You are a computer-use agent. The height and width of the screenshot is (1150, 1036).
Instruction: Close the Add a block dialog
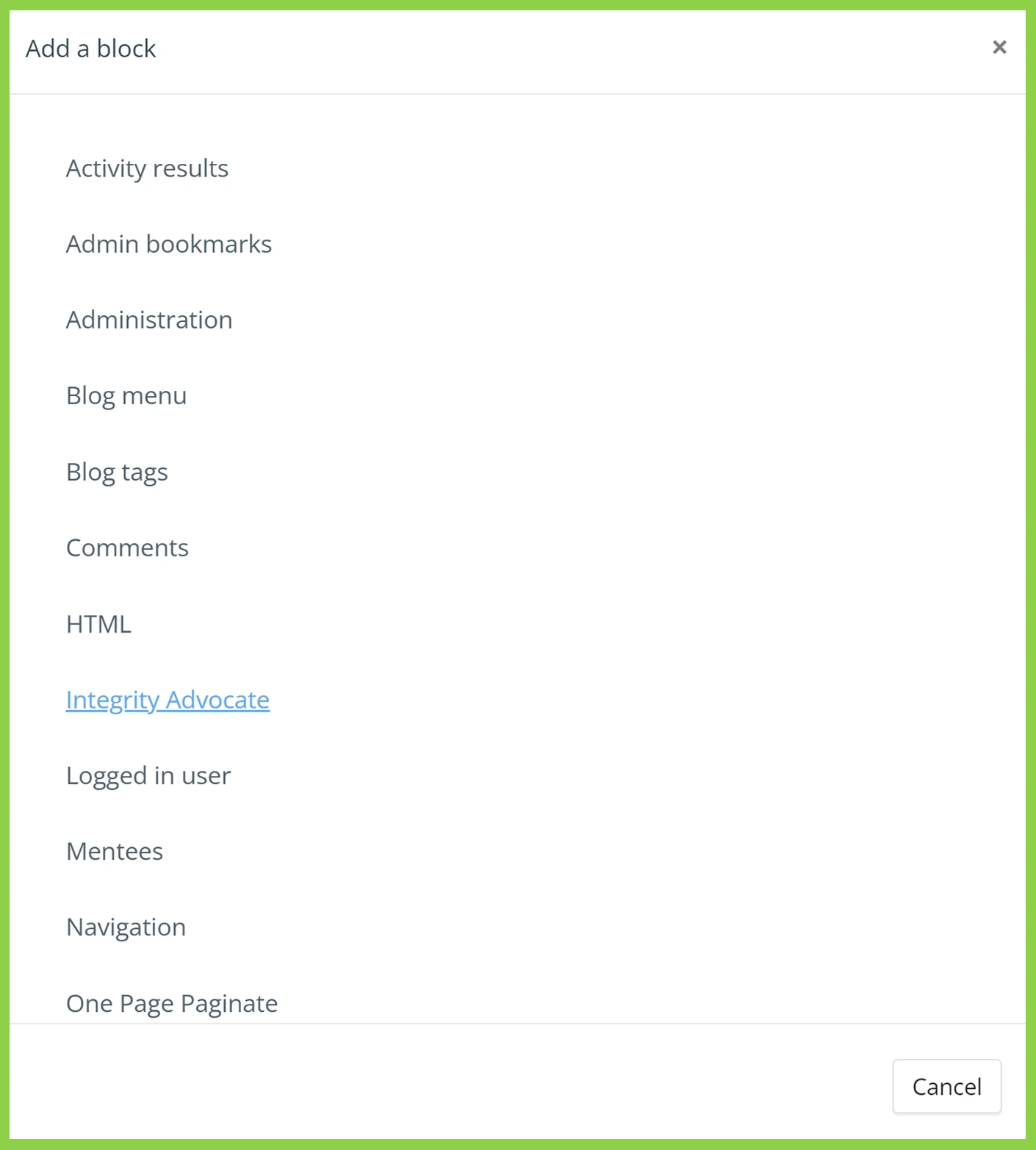(x=999, y=48)
